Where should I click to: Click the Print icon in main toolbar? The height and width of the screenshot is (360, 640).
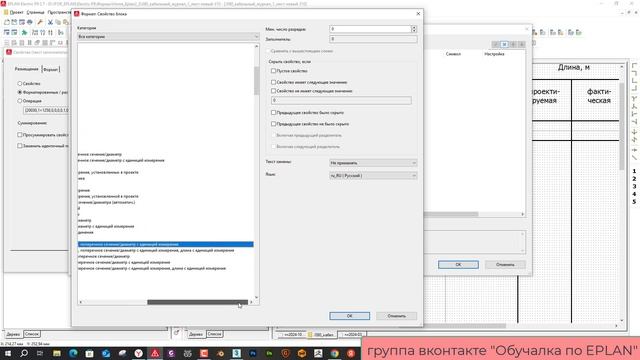[30, 22]
